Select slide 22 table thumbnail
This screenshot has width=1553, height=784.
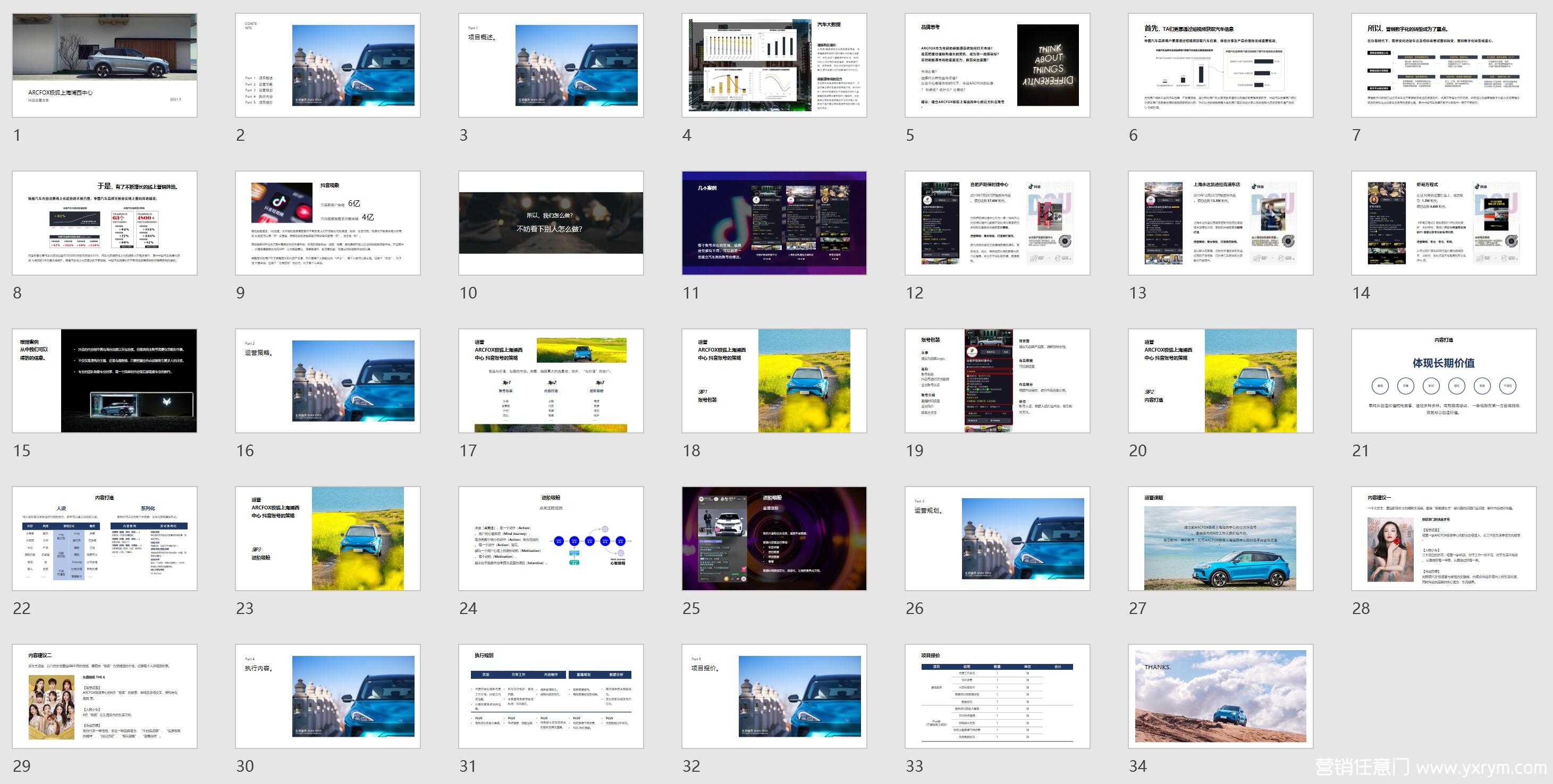click(104, 539)
